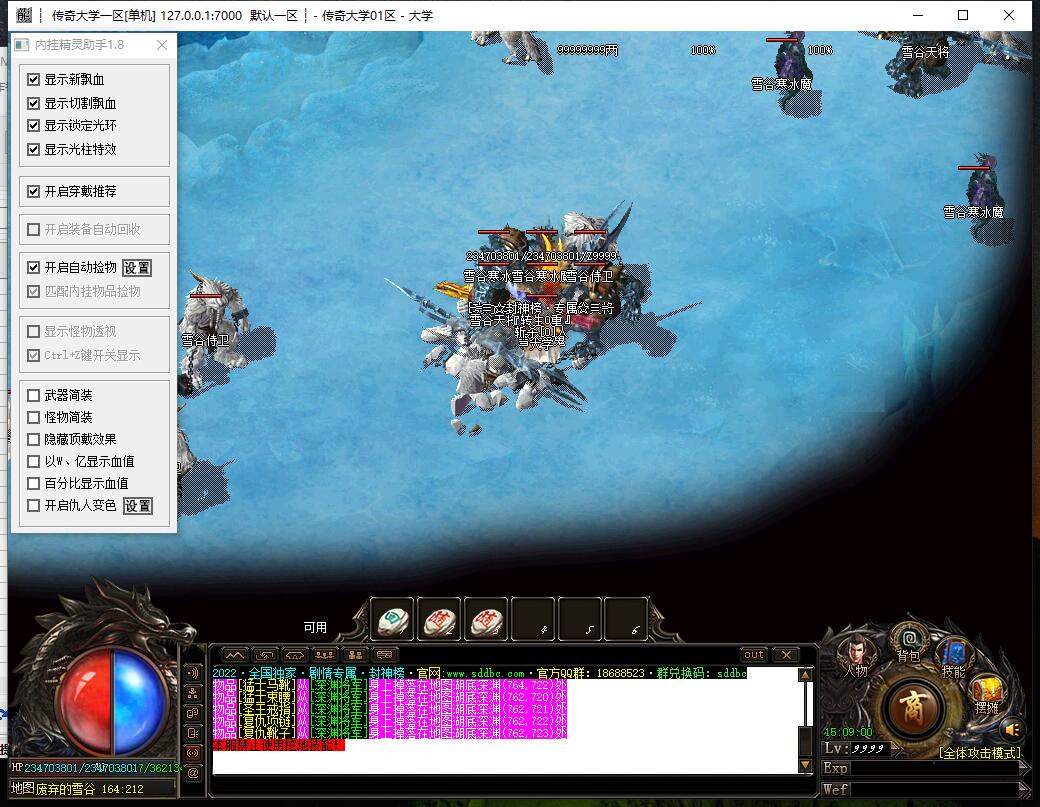1040x807 pixels.
Task: Open the 摆摊 stall treasure chest icon
Action: (988, 695)
